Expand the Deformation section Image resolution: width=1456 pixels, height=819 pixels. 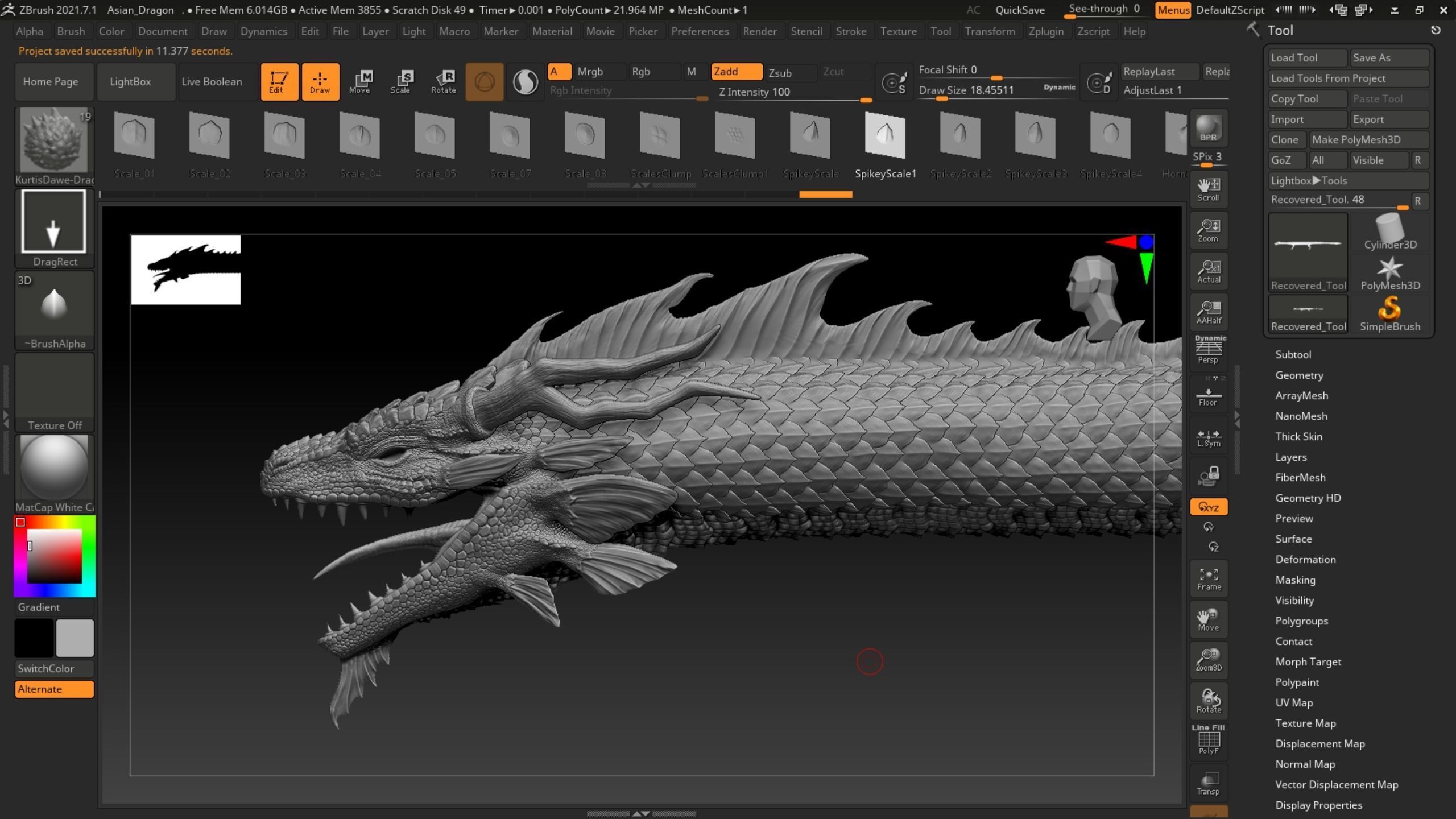click(1305, 559)
